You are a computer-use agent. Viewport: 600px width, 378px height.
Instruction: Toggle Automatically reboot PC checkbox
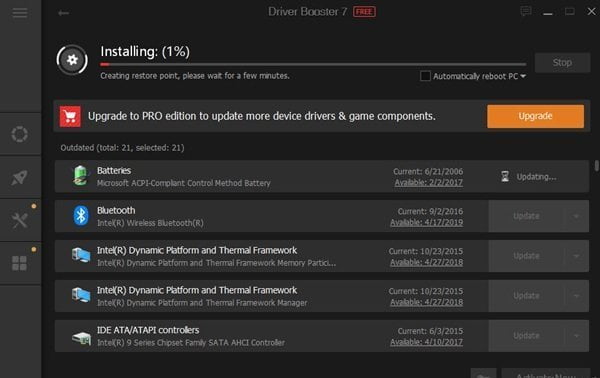pos(425,76)
